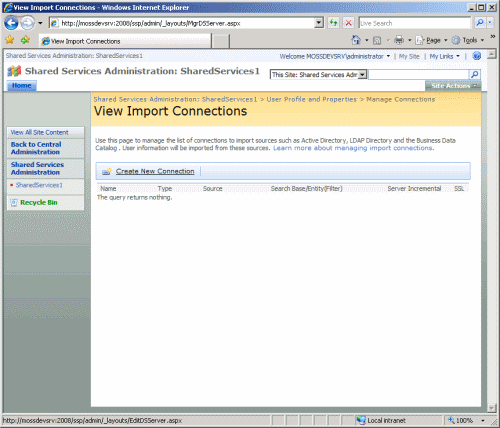Expand the zoom level dropdown arrow

[482, 421]
